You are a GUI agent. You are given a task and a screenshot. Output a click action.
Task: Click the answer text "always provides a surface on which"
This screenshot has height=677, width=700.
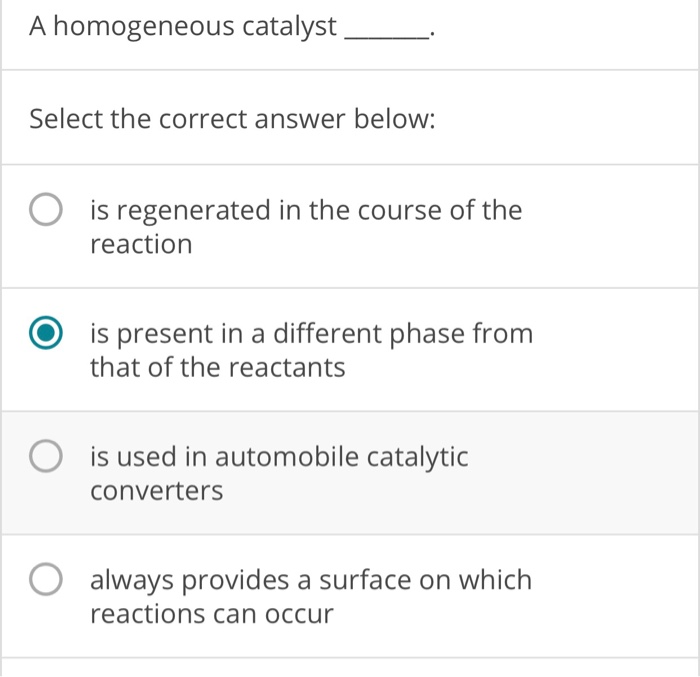point(311,580)
